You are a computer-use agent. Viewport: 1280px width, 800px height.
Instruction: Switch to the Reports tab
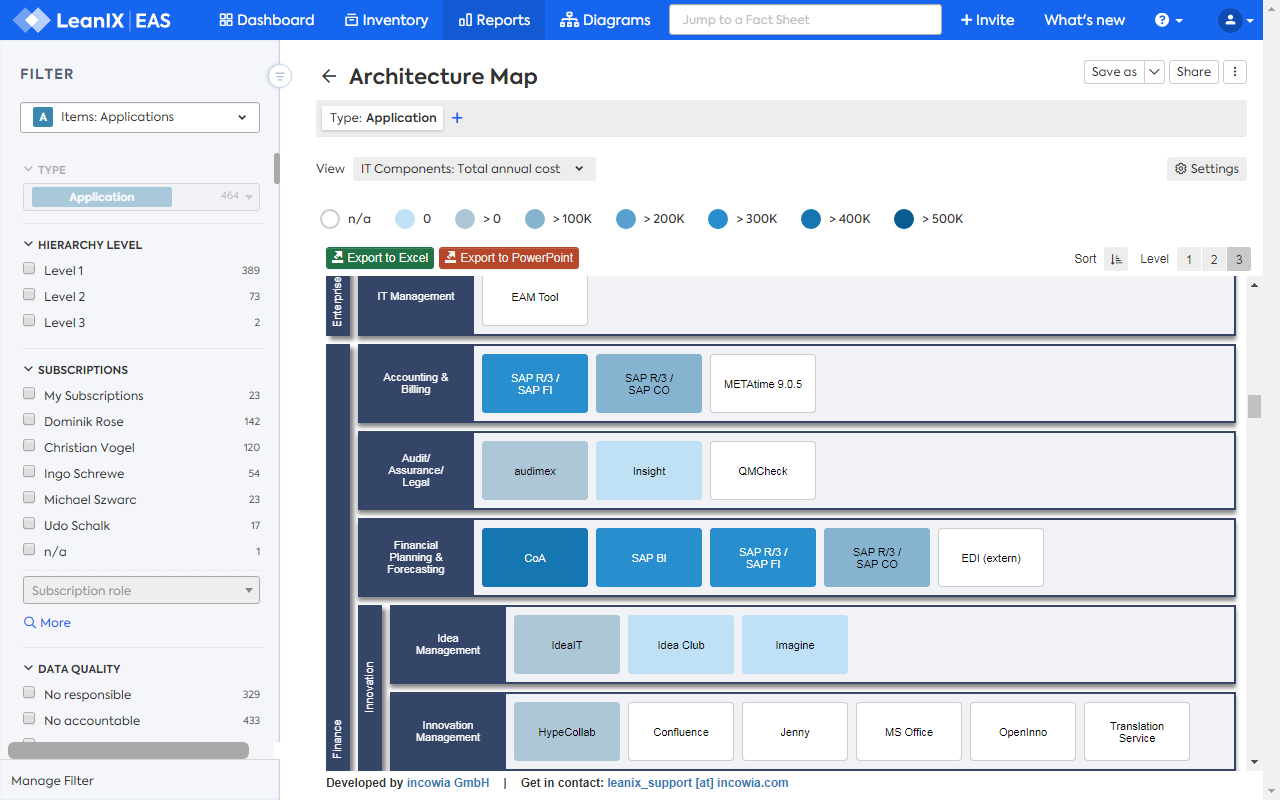(x=494, y=20)
